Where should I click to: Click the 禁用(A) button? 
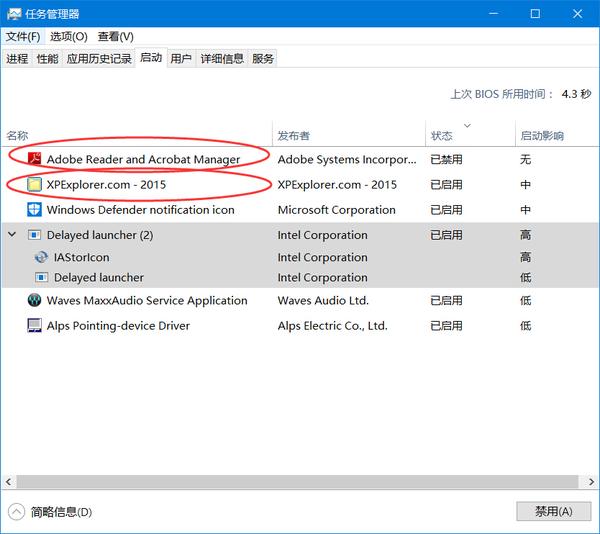554,511
